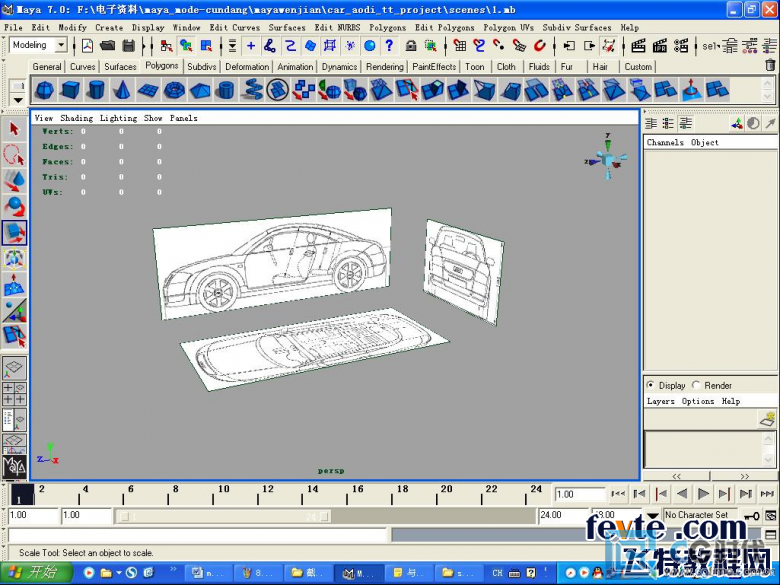Click the Open Scene folder icon
780x585 pixels.
pos(107,46)
